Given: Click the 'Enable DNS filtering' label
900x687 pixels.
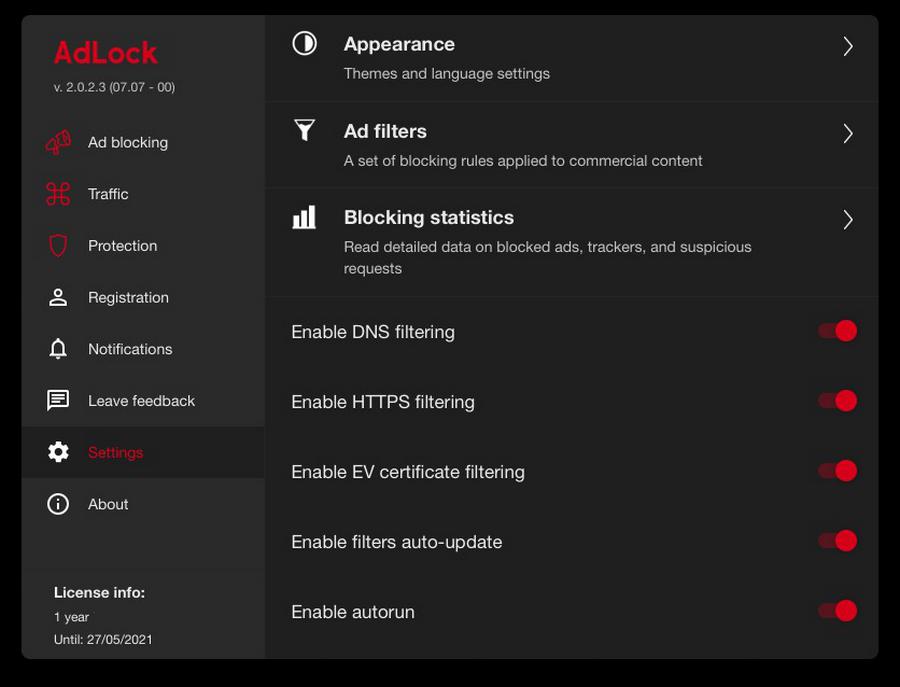Looking at the screenshot, I should click(373, 332).
